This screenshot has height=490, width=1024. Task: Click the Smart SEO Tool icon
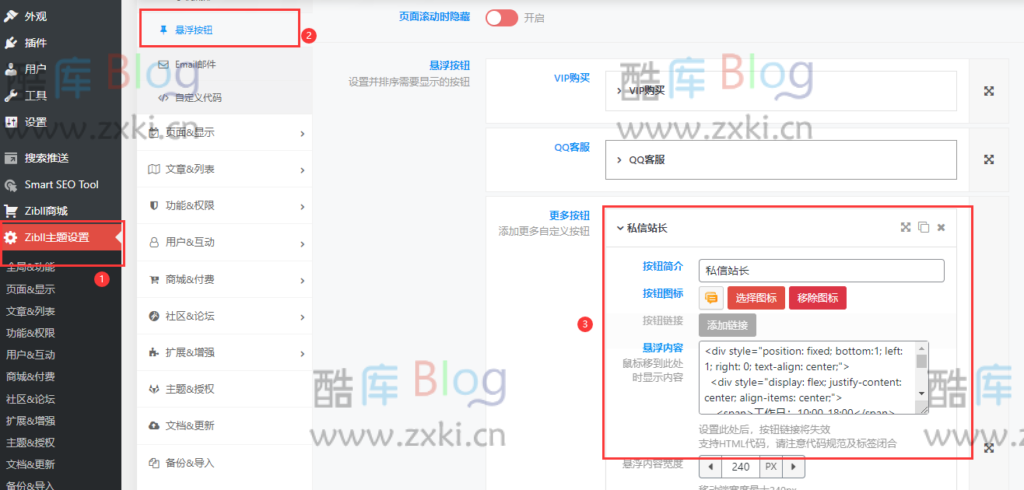tap(10, 185)
